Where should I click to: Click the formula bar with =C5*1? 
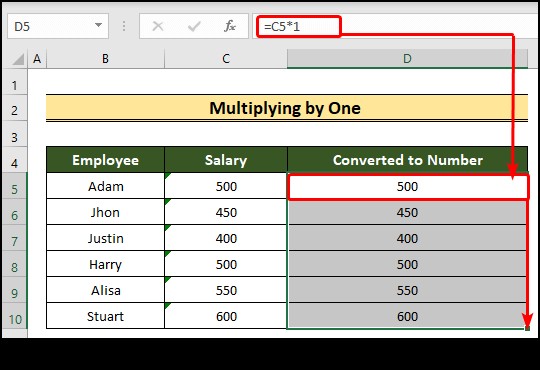(396, 26)
